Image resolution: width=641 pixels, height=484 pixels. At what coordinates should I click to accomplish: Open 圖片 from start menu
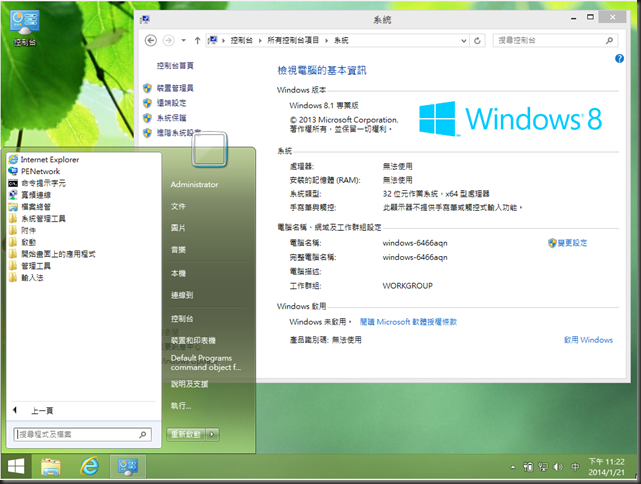point(178,228)
